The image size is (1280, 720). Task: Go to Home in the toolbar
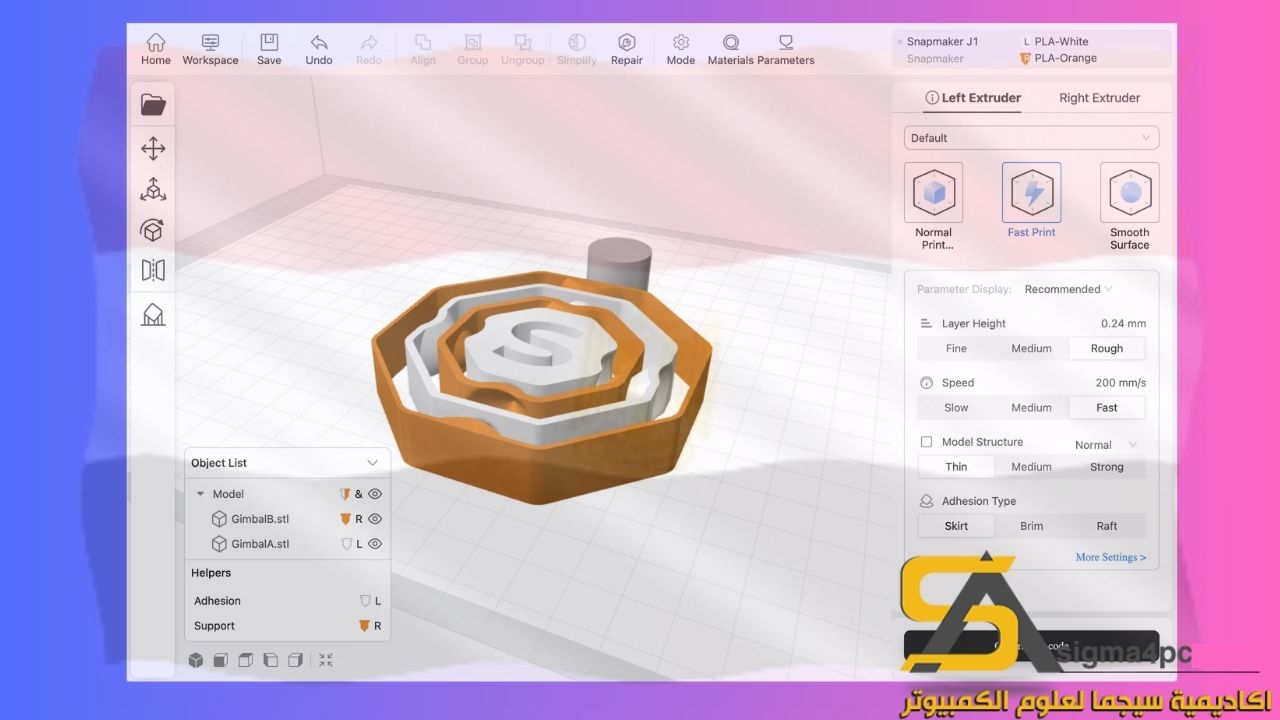tap(155, 49)
